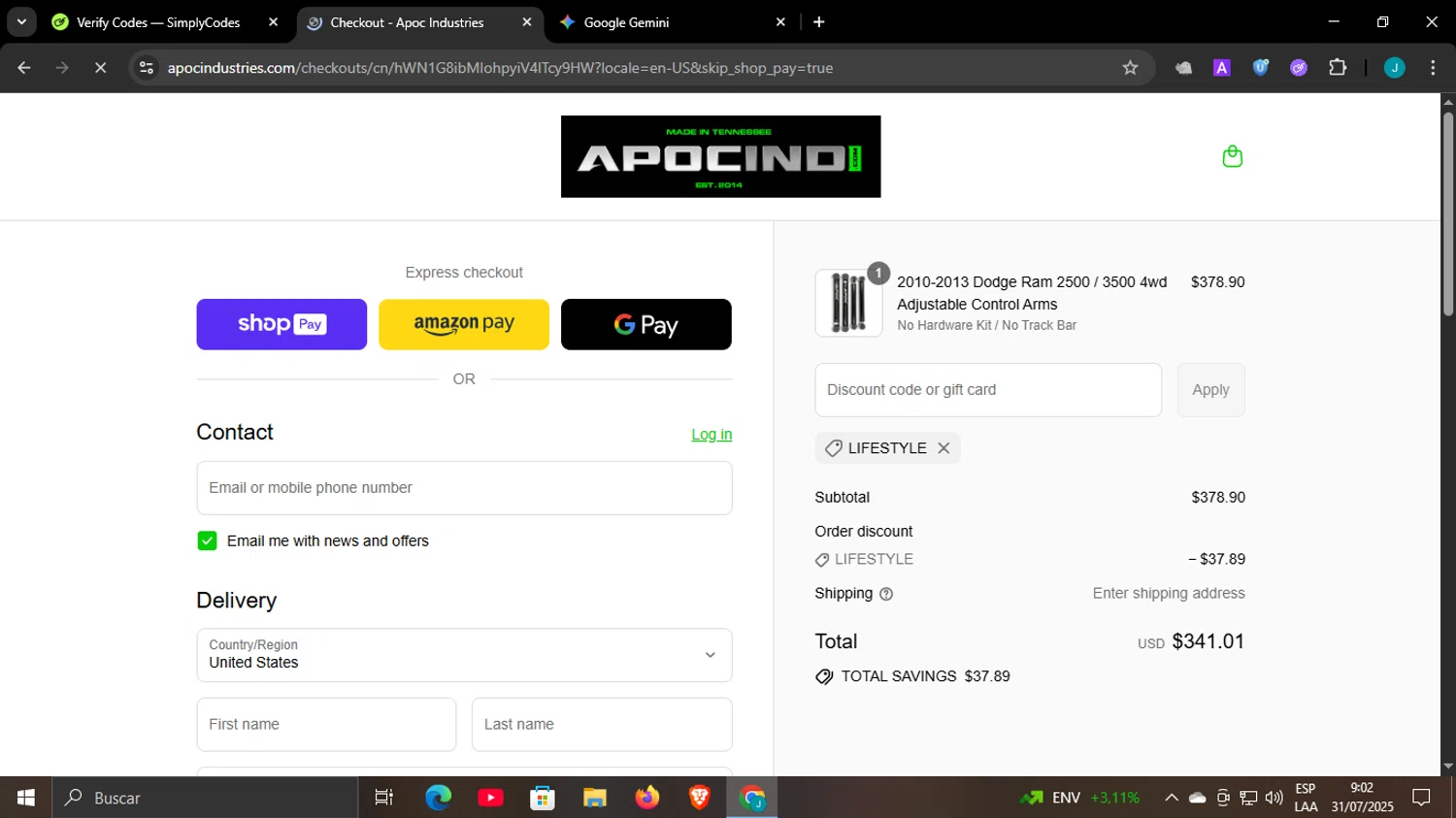The height and width of the screenshot is (818, 1456).
Task: Open Microsoft Edge from the taskbar
Action: 438,798
